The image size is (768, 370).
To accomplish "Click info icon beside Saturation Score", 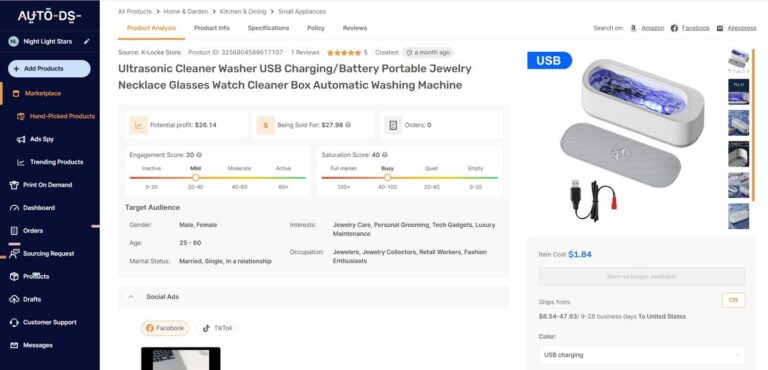I will tap(385, 155).
